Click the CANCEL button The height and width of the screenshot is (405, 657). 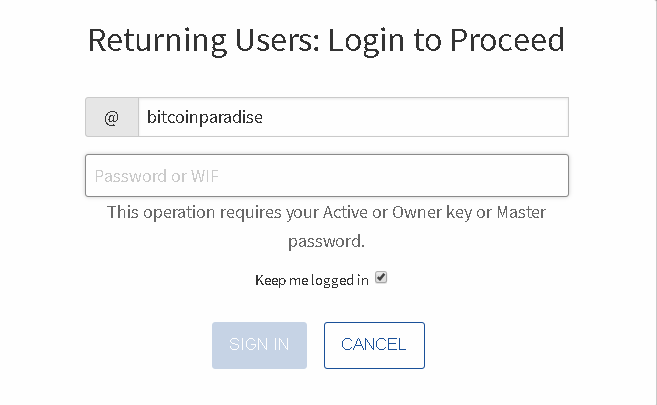coord(374,345)
